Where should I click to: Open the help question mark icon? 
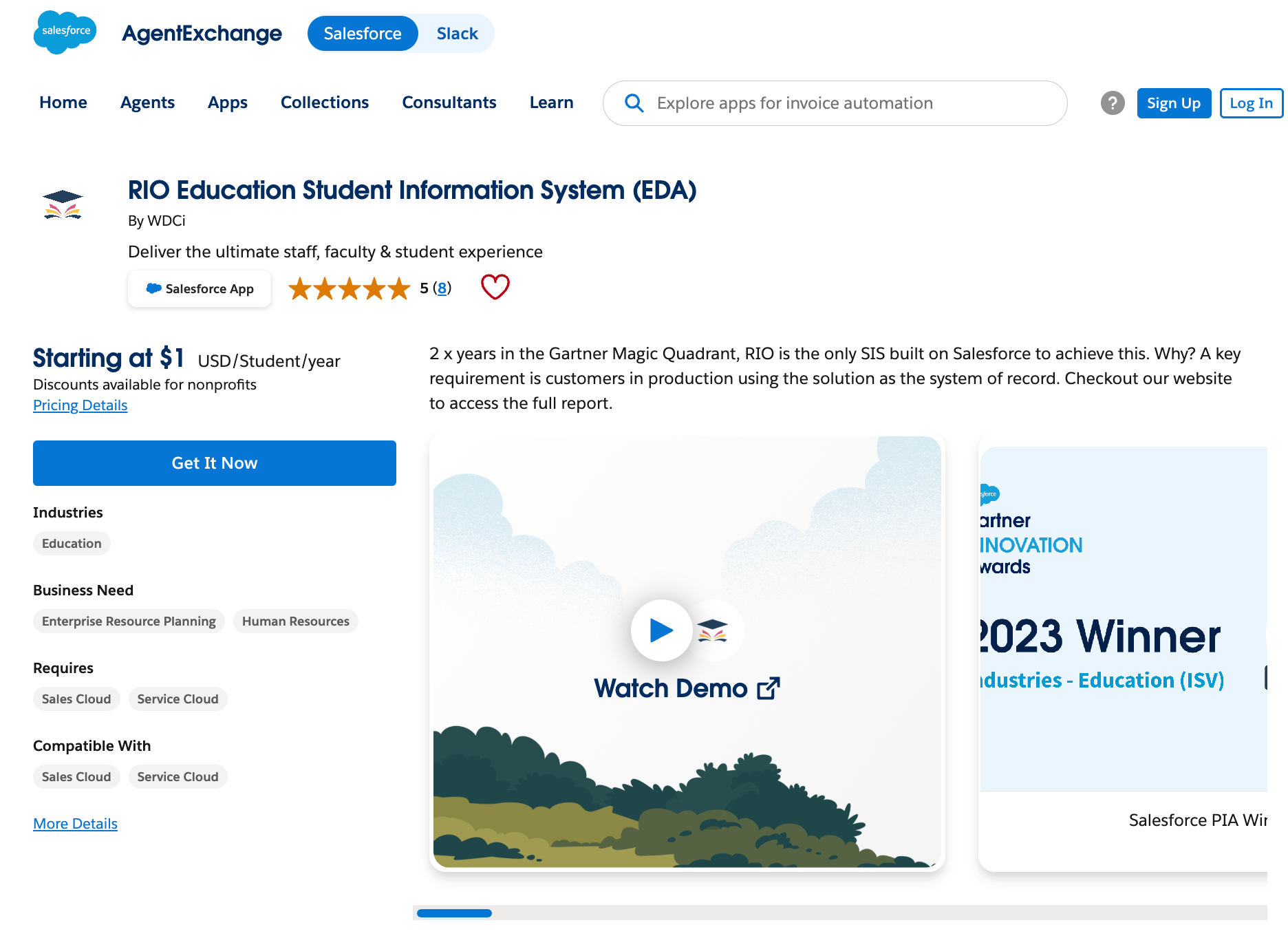(x=1113, y=103)
